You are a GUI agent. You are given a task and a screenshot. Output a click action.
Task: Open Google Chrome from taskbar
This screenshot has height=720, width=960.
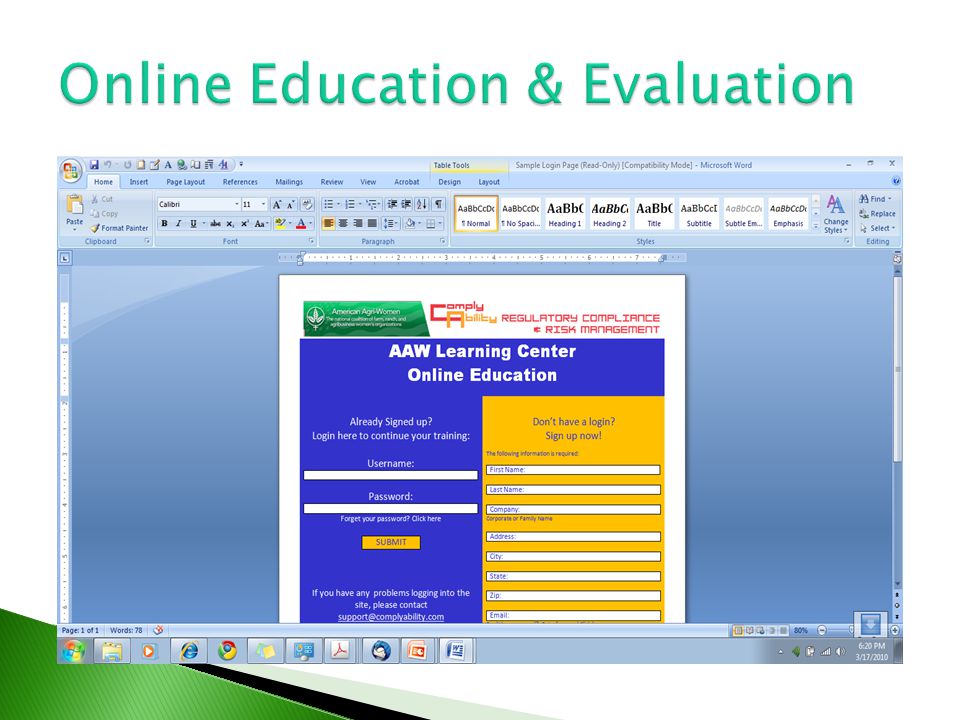point(227,651)
